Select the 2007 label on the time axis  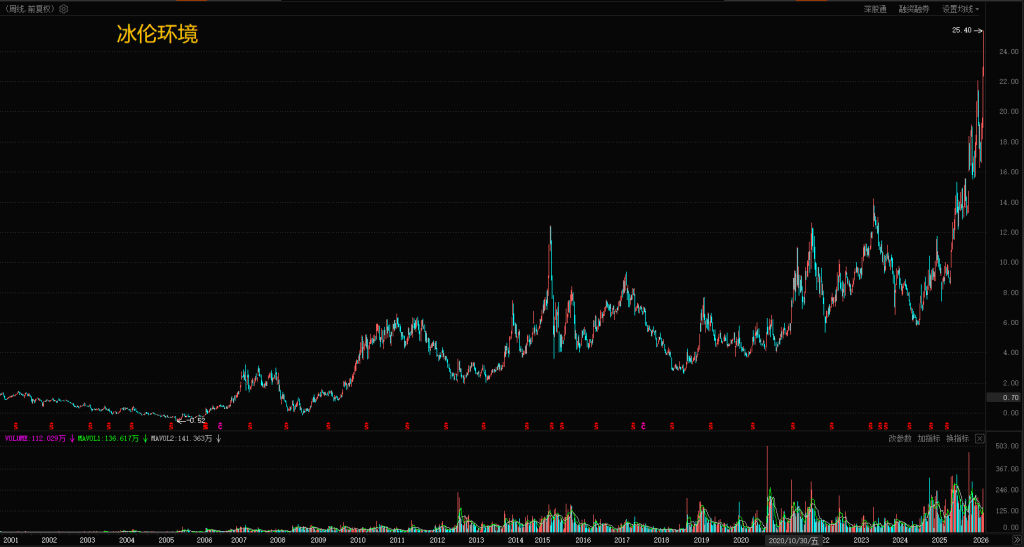click(238, 540)
